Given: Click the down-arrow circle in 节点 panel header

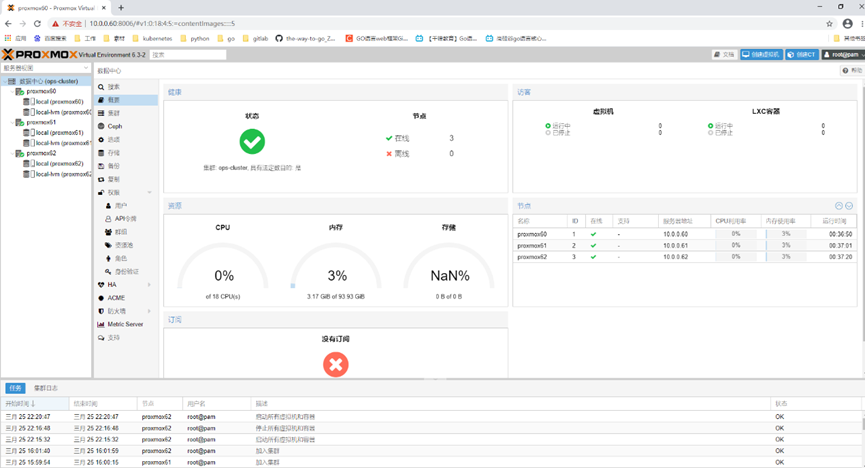Looking at the screenshot, I should click(x=849, y=206).
